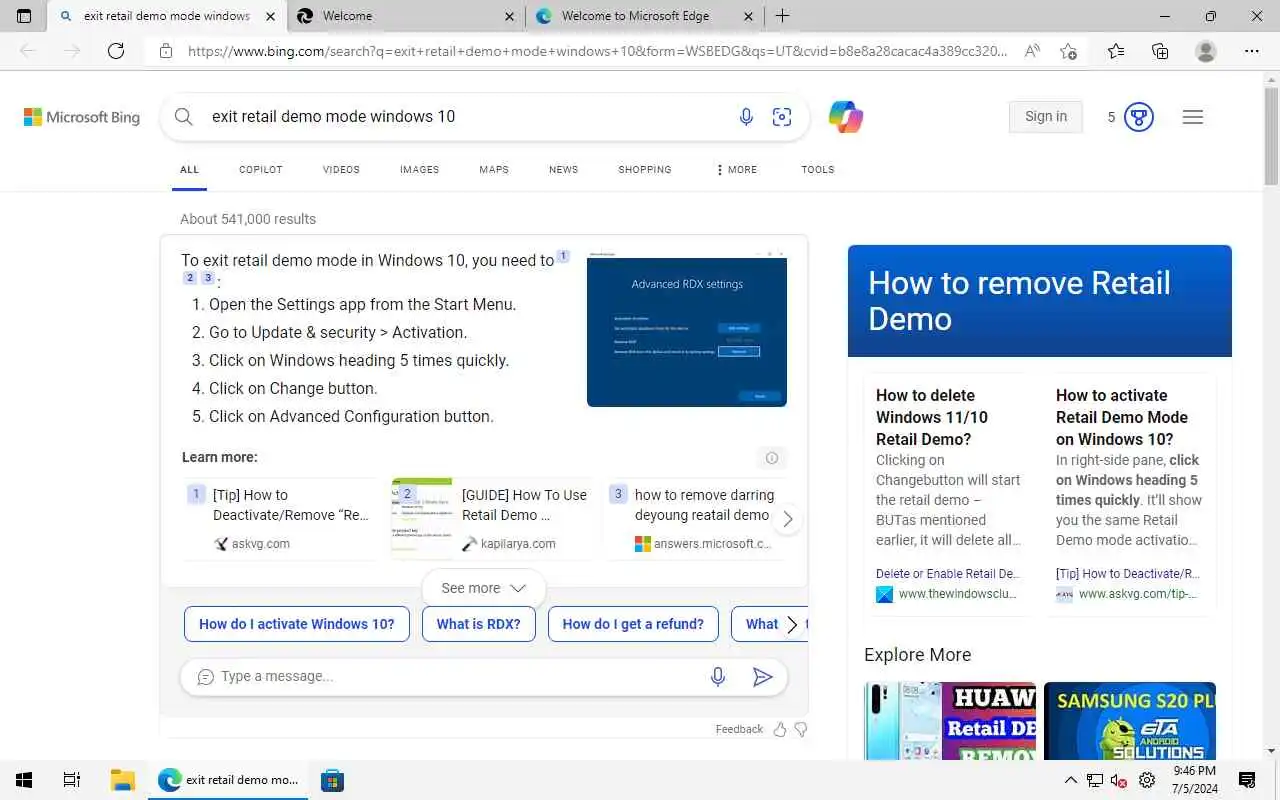Switch to MAPS search tab
Image resolution: width=1280 pixels, height=800 pixels.
click(494, 170)
